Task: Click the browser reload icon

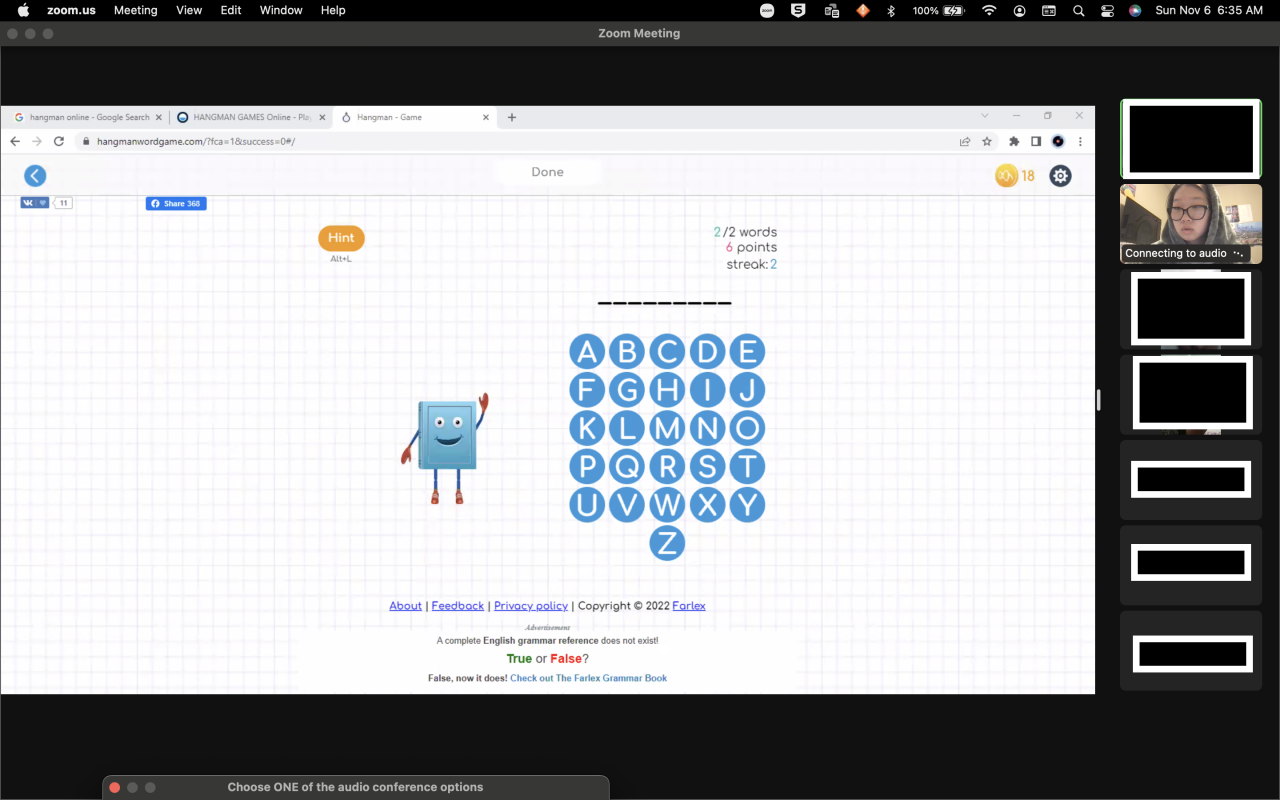Action: [x=59, y=142]
